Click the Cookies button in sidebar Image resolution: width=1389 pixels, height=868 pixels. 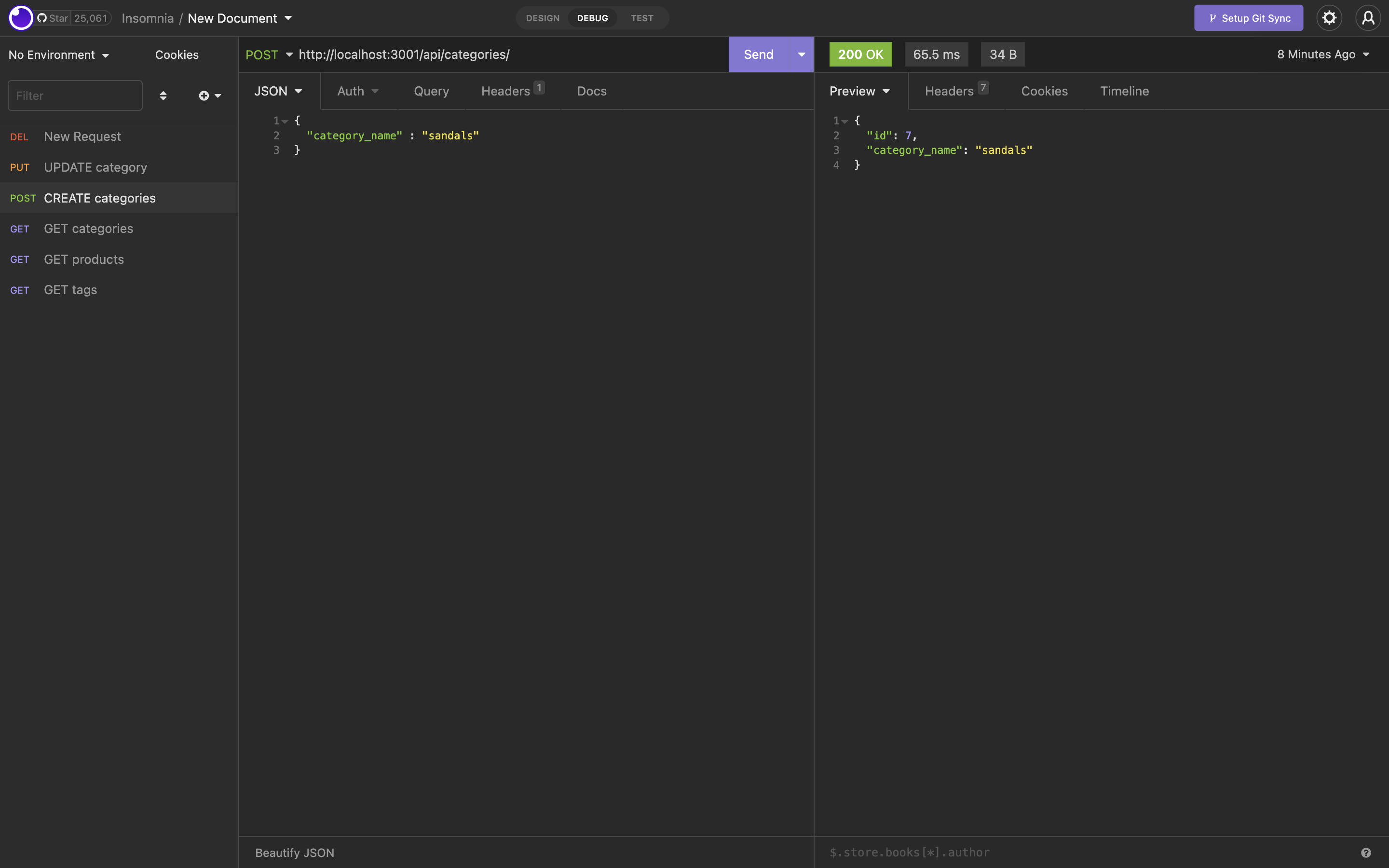[177, 54]
